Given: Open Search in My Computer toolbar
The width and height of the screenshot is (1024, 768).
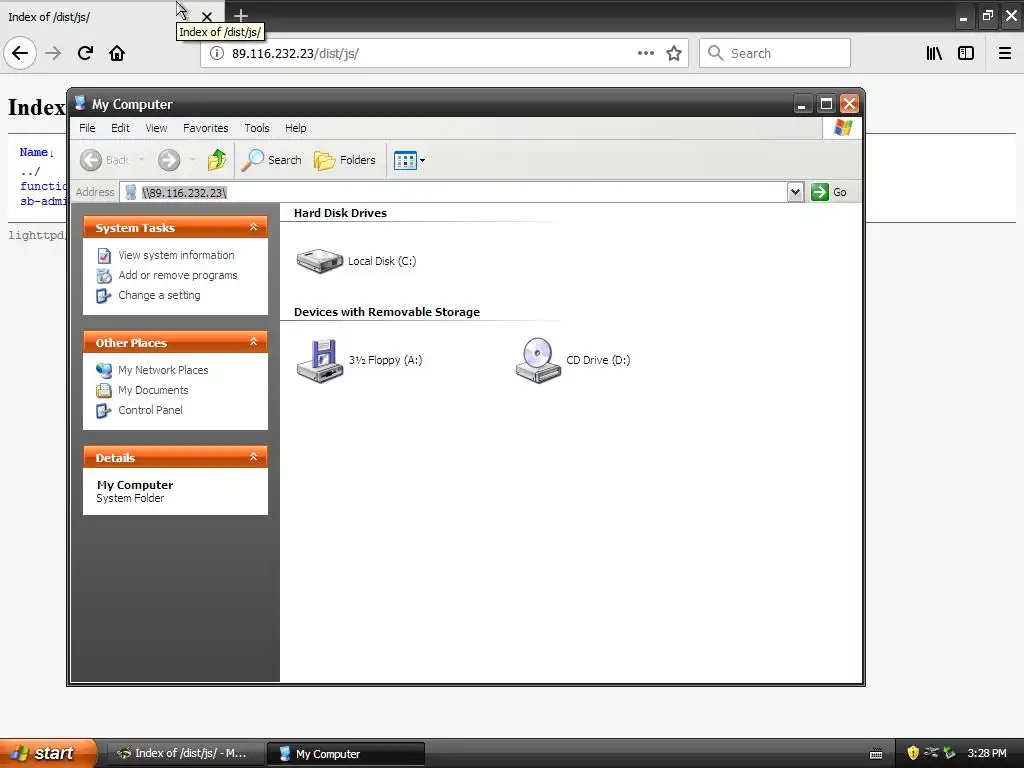Looking at the screenshot, I should tap(271, 160).
